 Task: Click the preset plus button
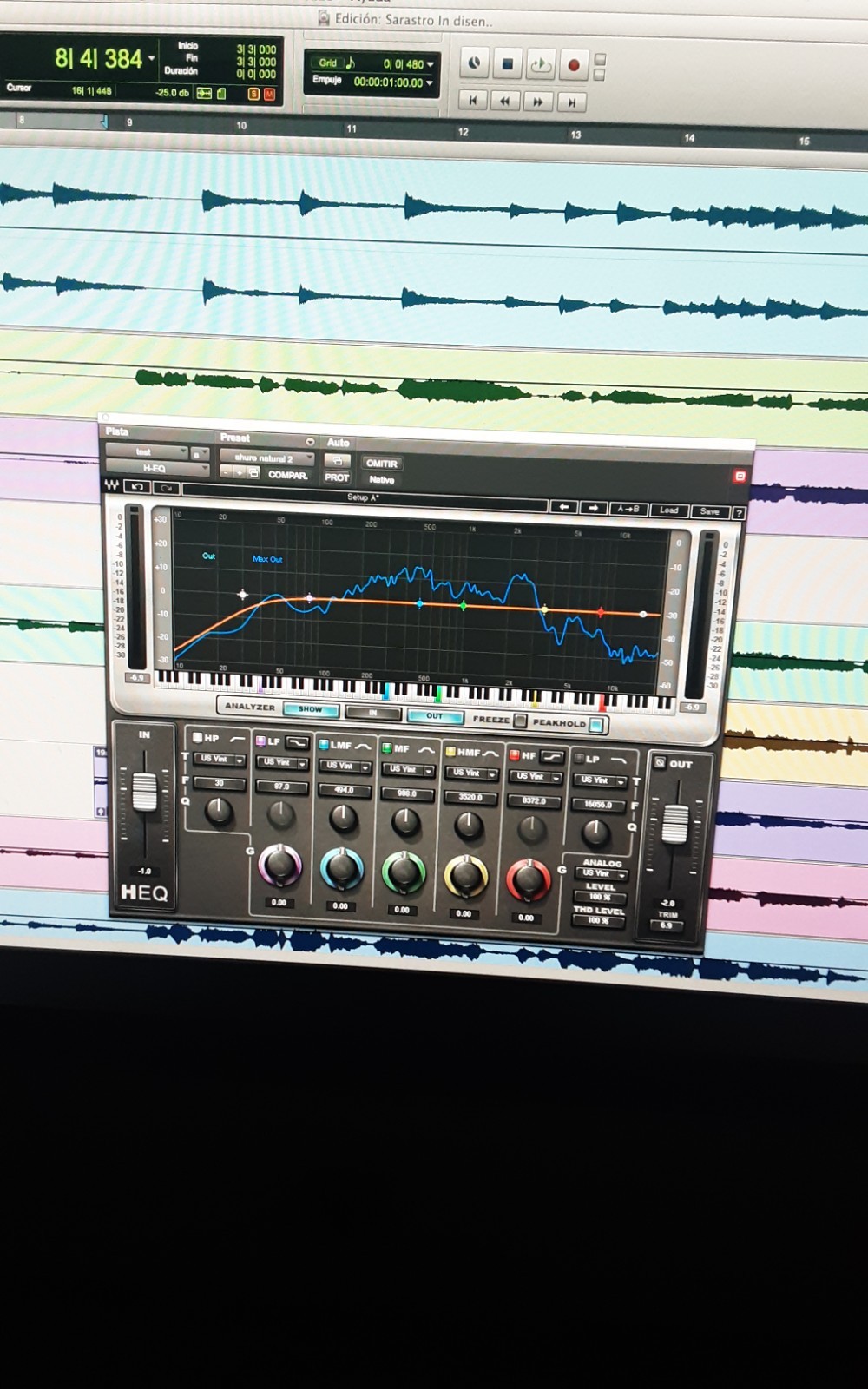240,472
